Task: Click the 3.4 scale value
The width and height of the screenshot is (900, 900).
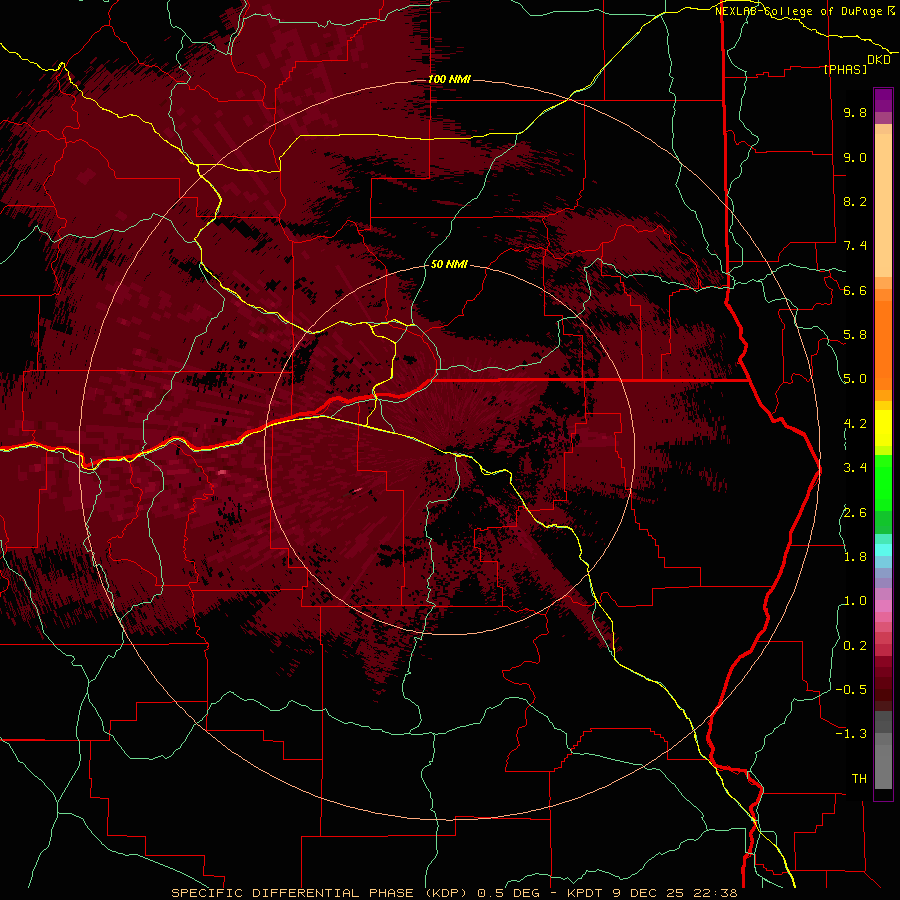Action: pyautogui.click(x=855, y=468)
